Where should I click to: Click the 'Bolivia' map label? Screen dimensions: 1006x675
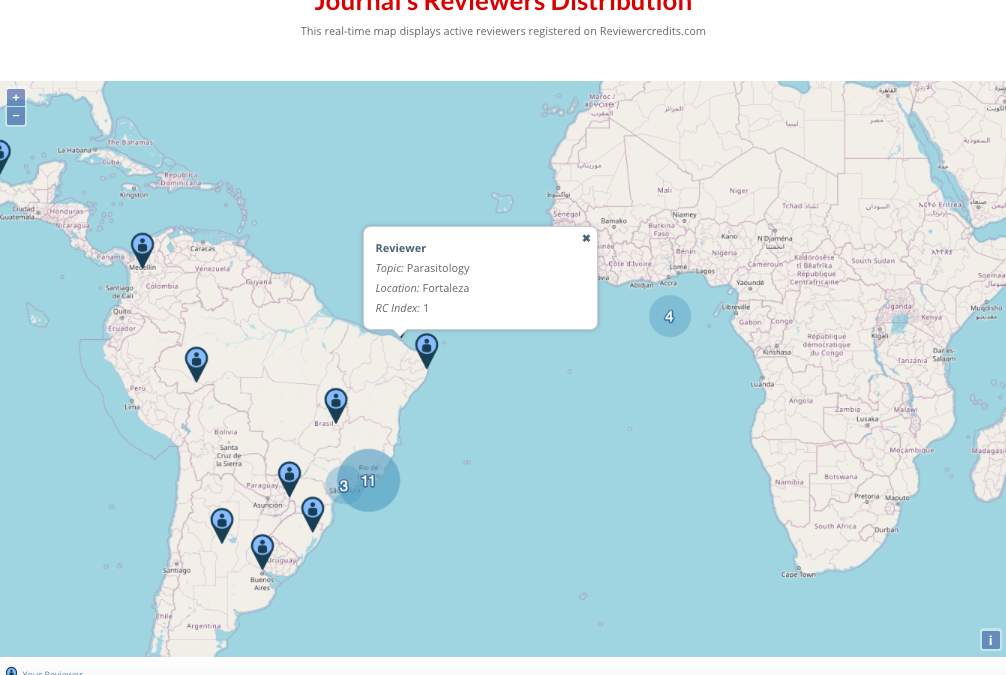[226, 432]
